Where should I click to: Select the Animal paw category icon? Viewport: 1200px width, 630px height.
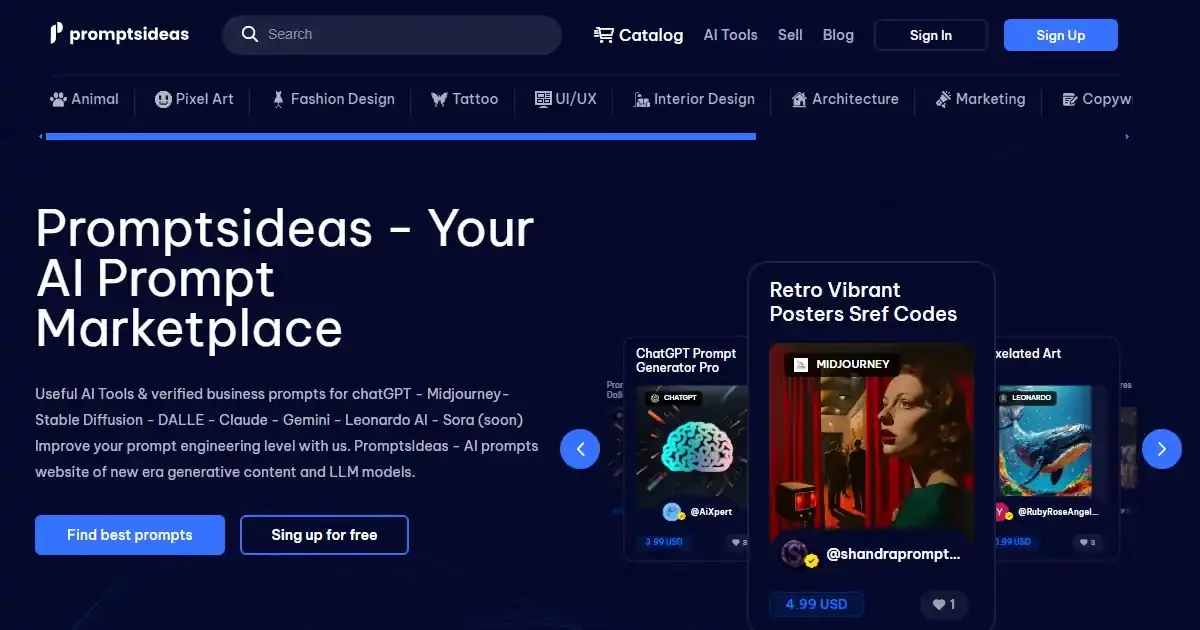pos(58,99)
